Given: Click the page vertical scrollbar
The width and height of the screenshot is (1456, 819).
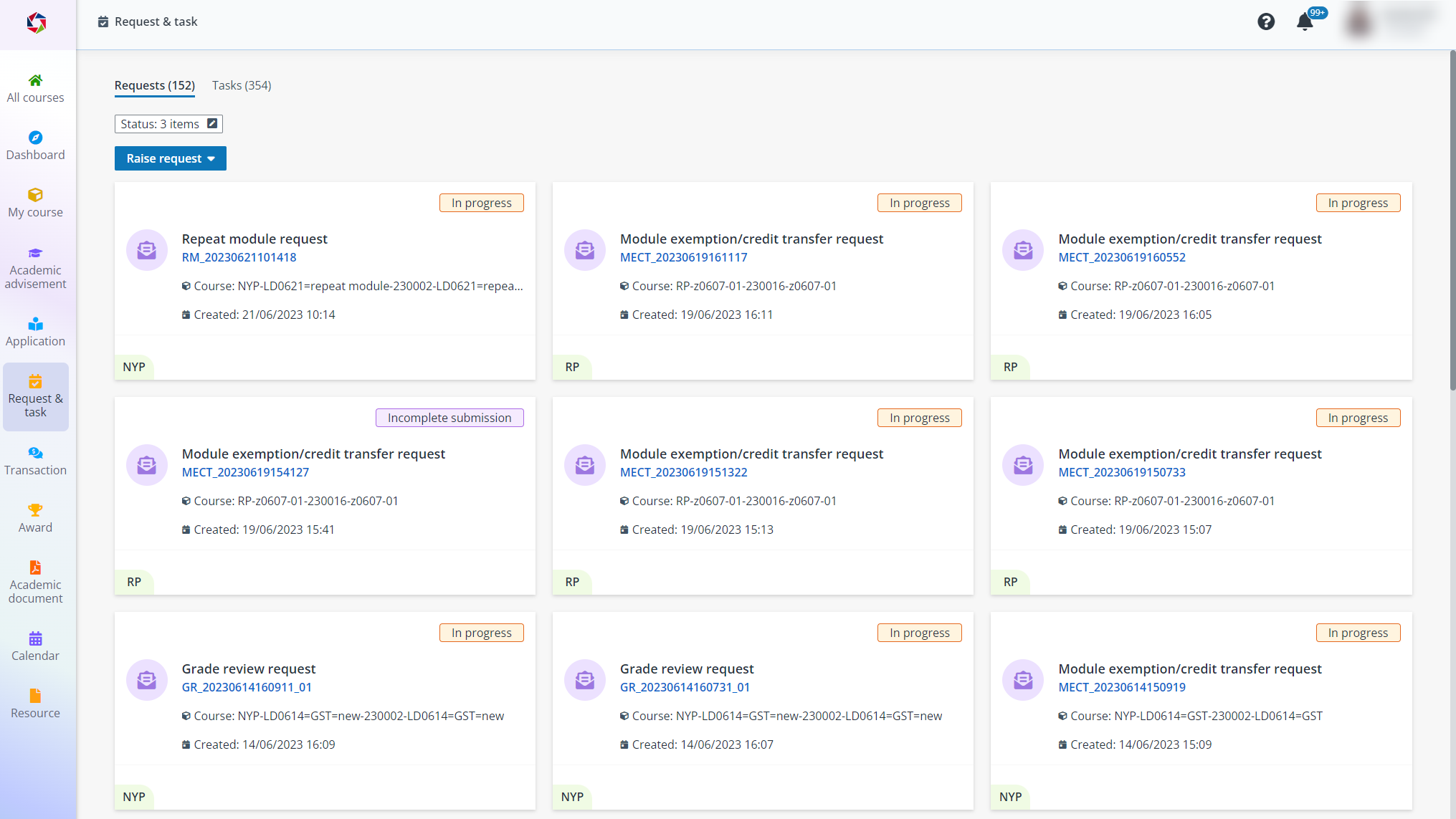Looking at the screenshot, I should click(1452, 221).
